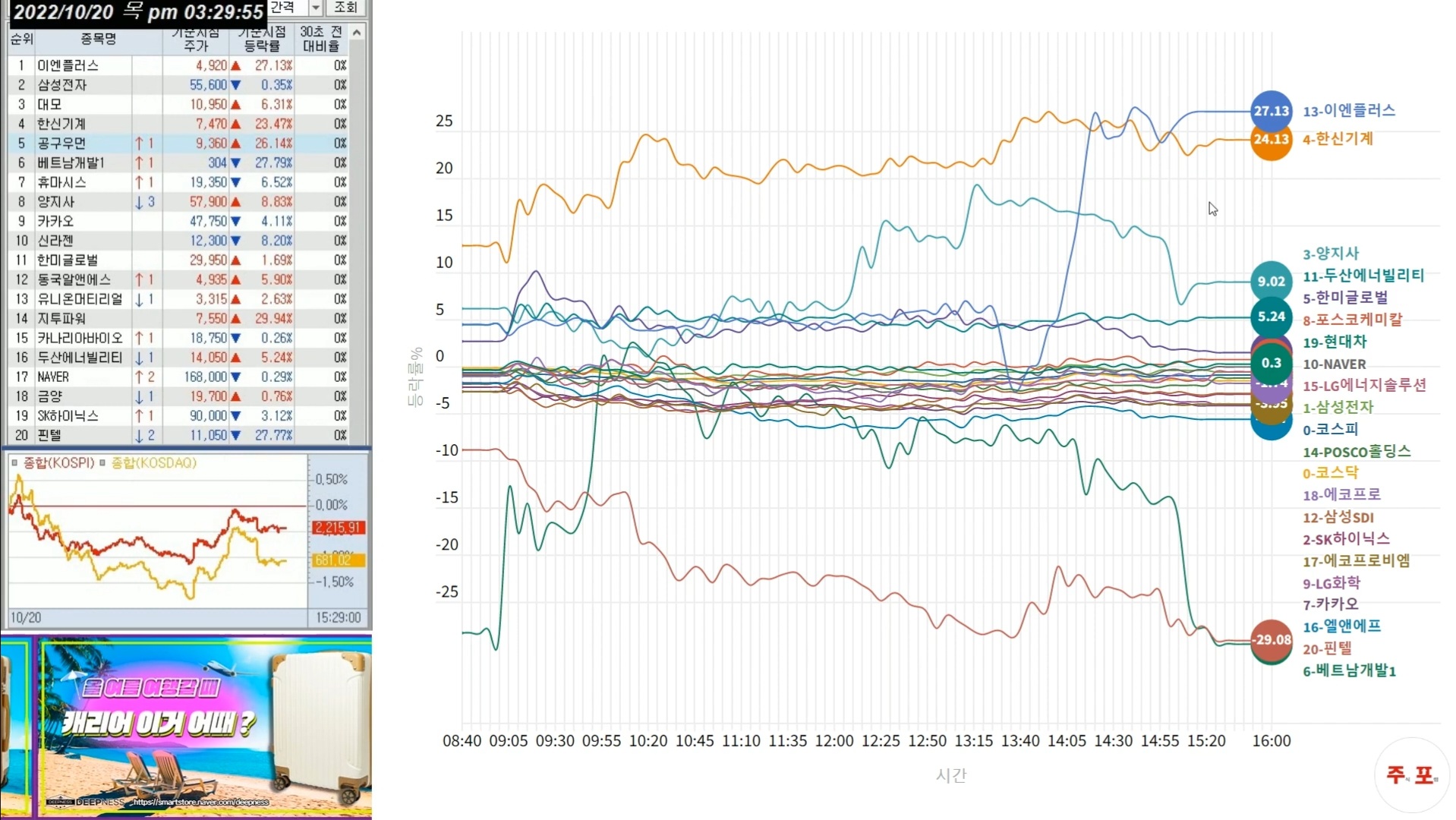Sort by the 순위 column header
This screenshot has height=820, width=1456.
click(x=21, y=39)
